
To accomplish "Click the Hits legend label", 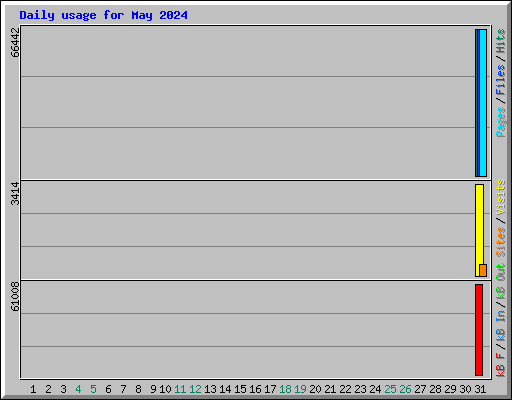I will (x=501, y=41).
